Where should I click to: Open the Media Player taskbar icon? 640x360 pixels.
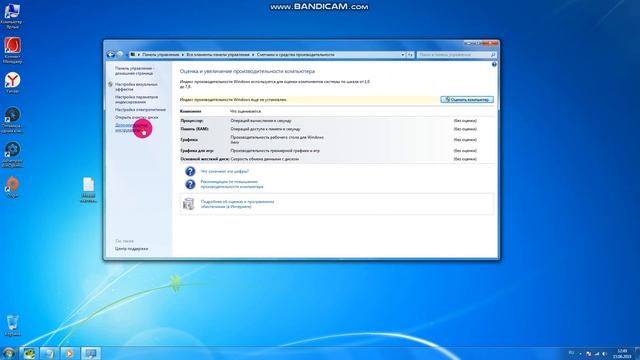[69, 353]
